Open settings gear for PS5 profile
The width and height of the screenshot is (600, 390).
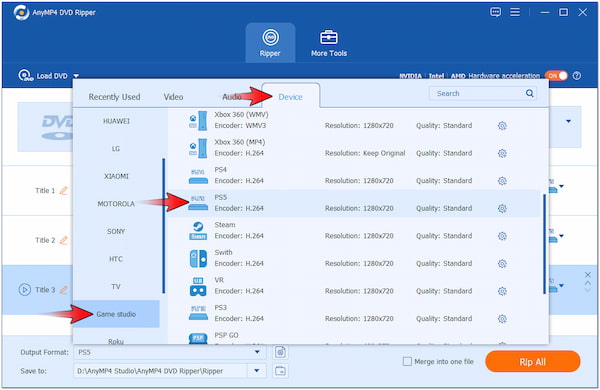click(502, 208)
